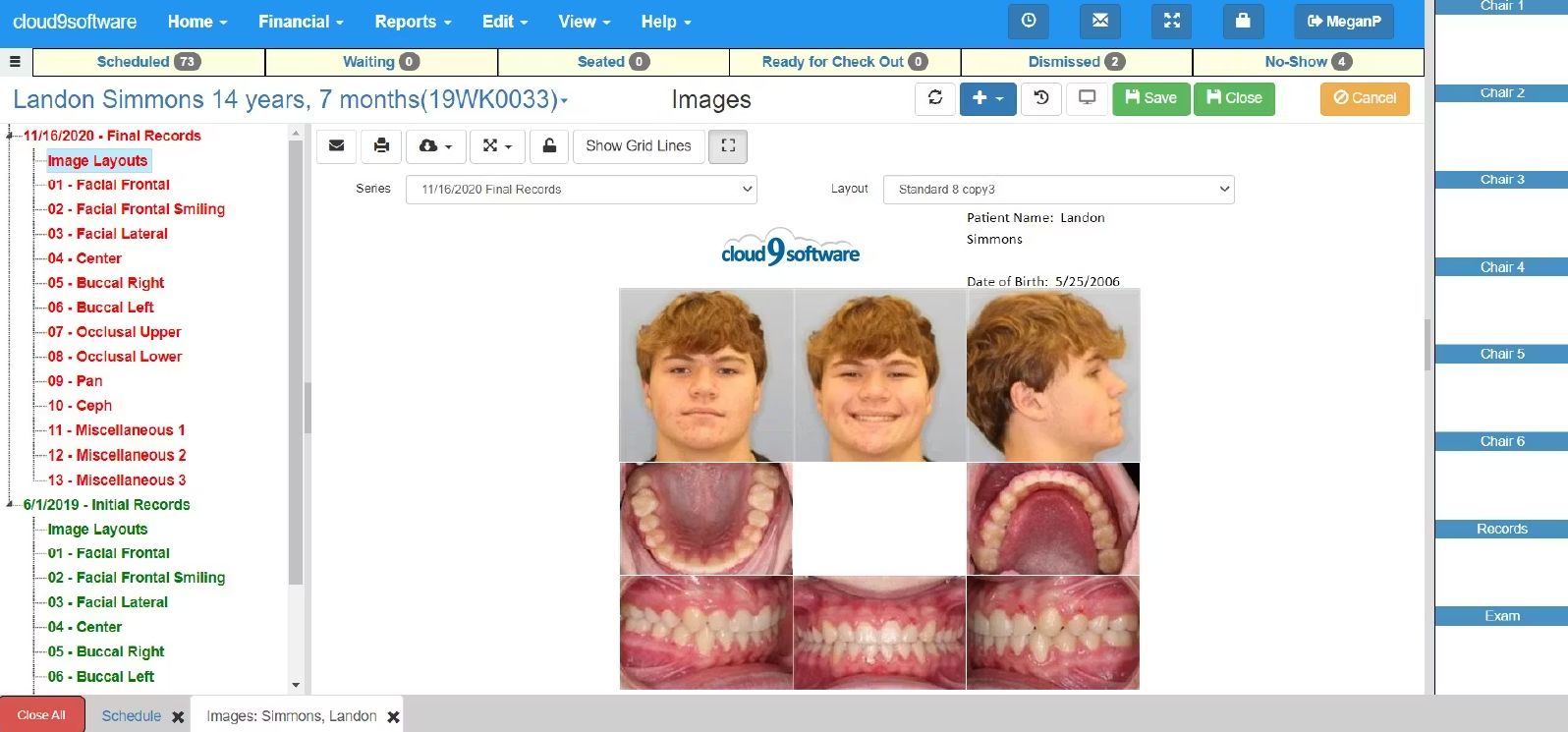Screen dimensions: 1568x732
Task: Select 10 - Ceph tree item
Action: point(80,406)
